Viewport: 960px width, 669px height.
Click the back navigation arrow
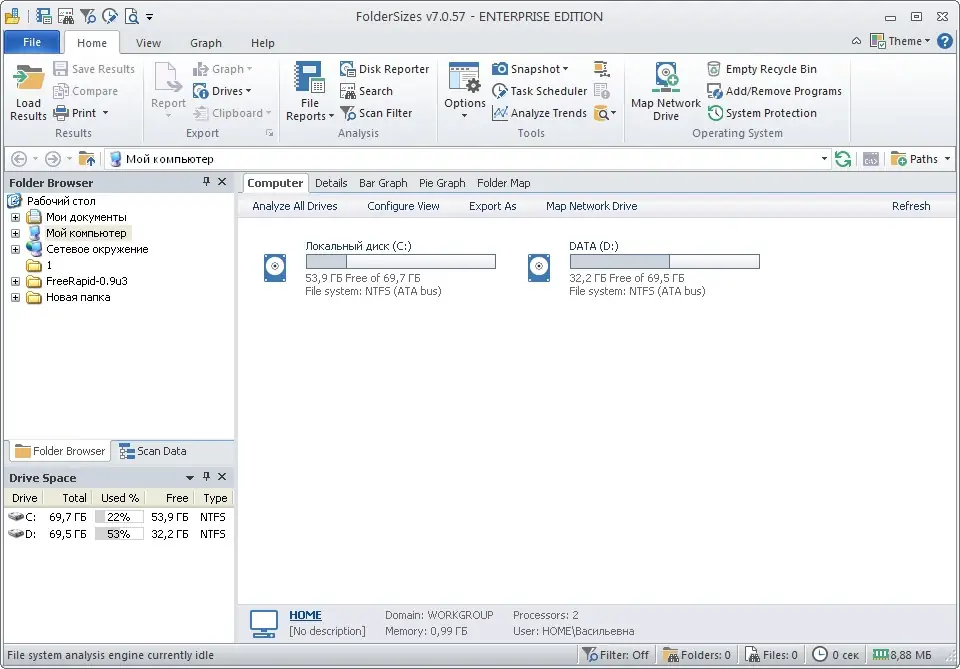point(19,159)
